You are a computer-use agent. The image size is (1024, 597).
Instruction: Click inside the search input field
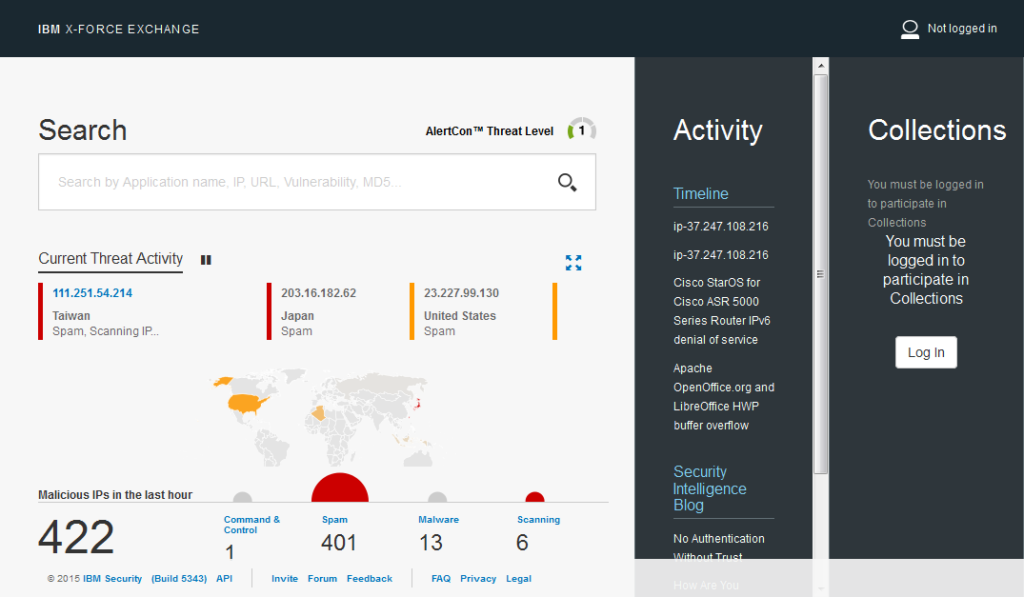(300, 182)
